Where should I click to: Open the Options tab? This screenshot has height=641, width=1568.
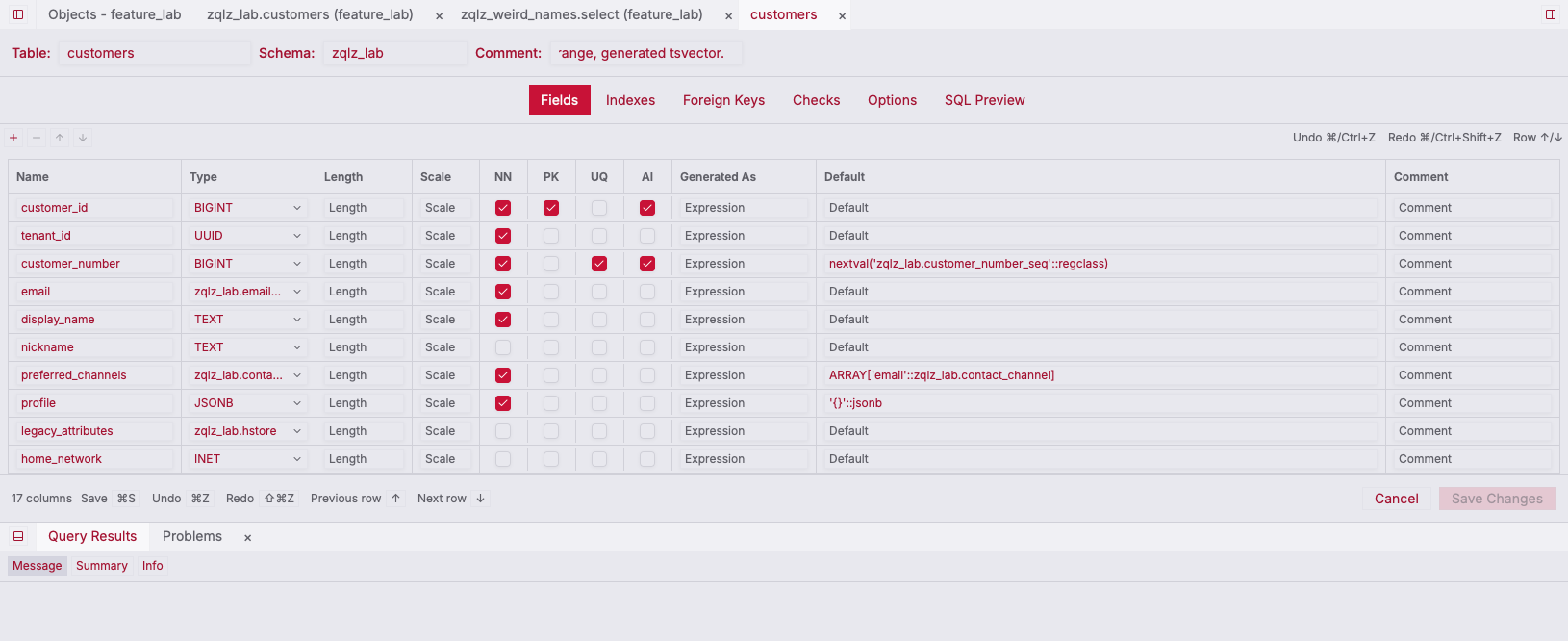point(892,100)
